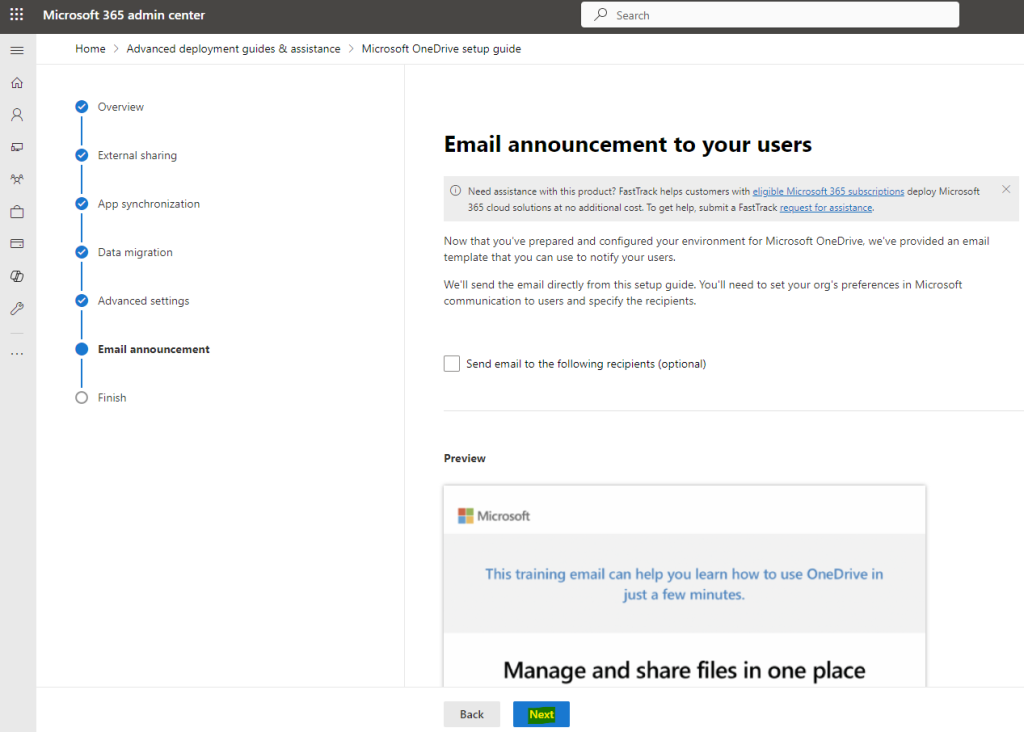This screenshot has height=732, width=1024.
Task: Click 'Manage and share files in one place' text
Action: point(684,670)
